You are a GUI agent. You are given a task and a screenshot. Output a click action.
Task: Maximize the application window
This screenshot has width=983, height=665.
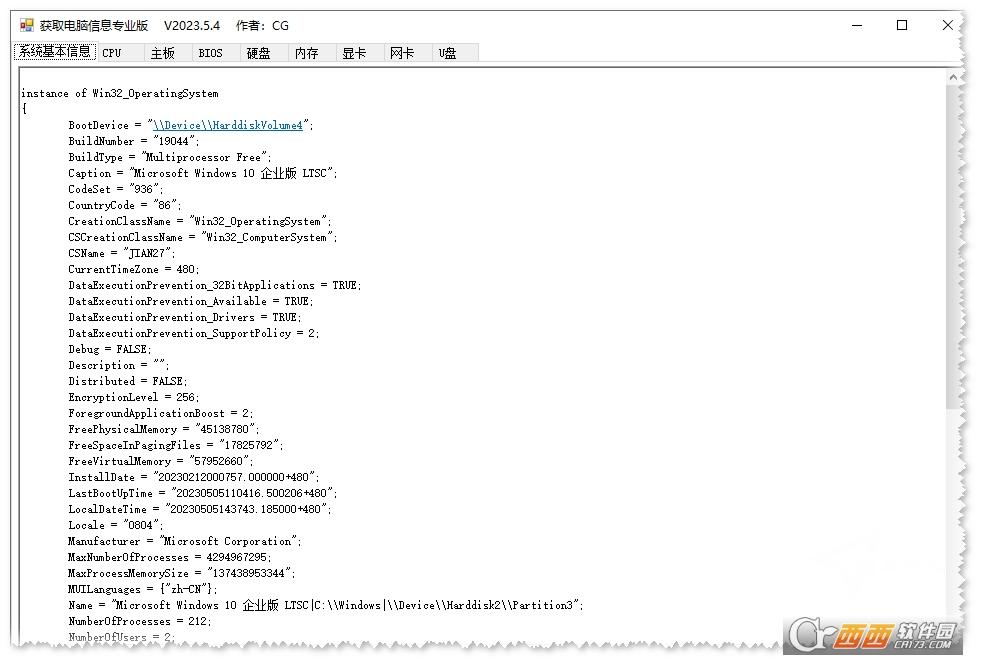[902, 25]
